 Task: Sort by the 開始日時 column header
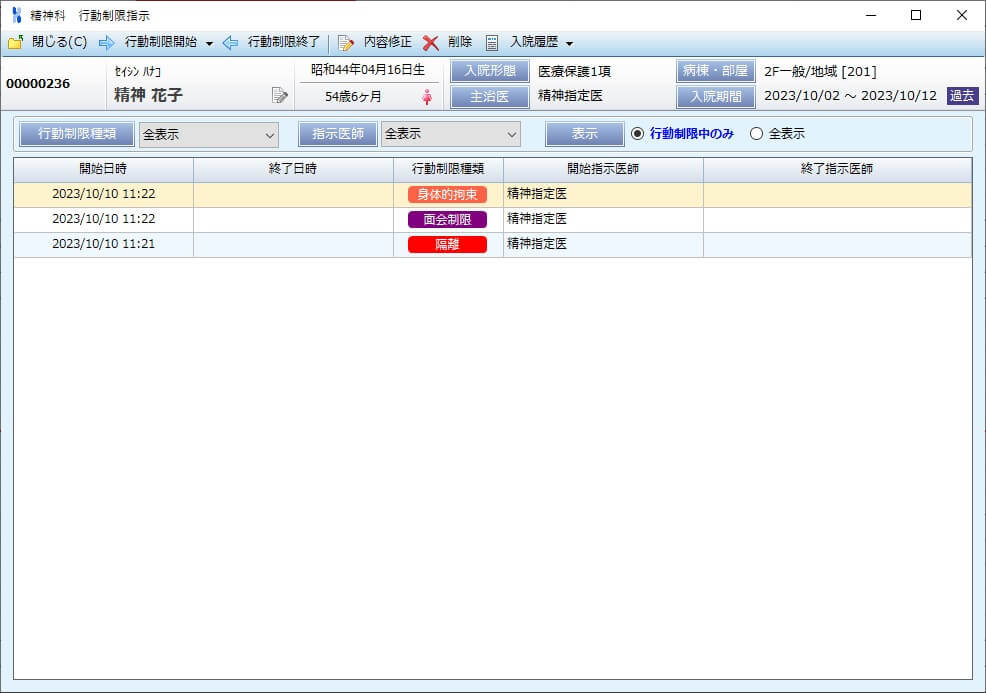[x=103, y=169]
